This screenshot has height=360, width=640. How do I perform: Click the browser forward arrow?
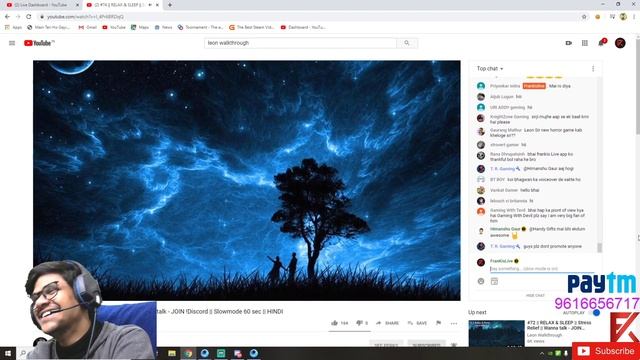[x=18, y=17]
